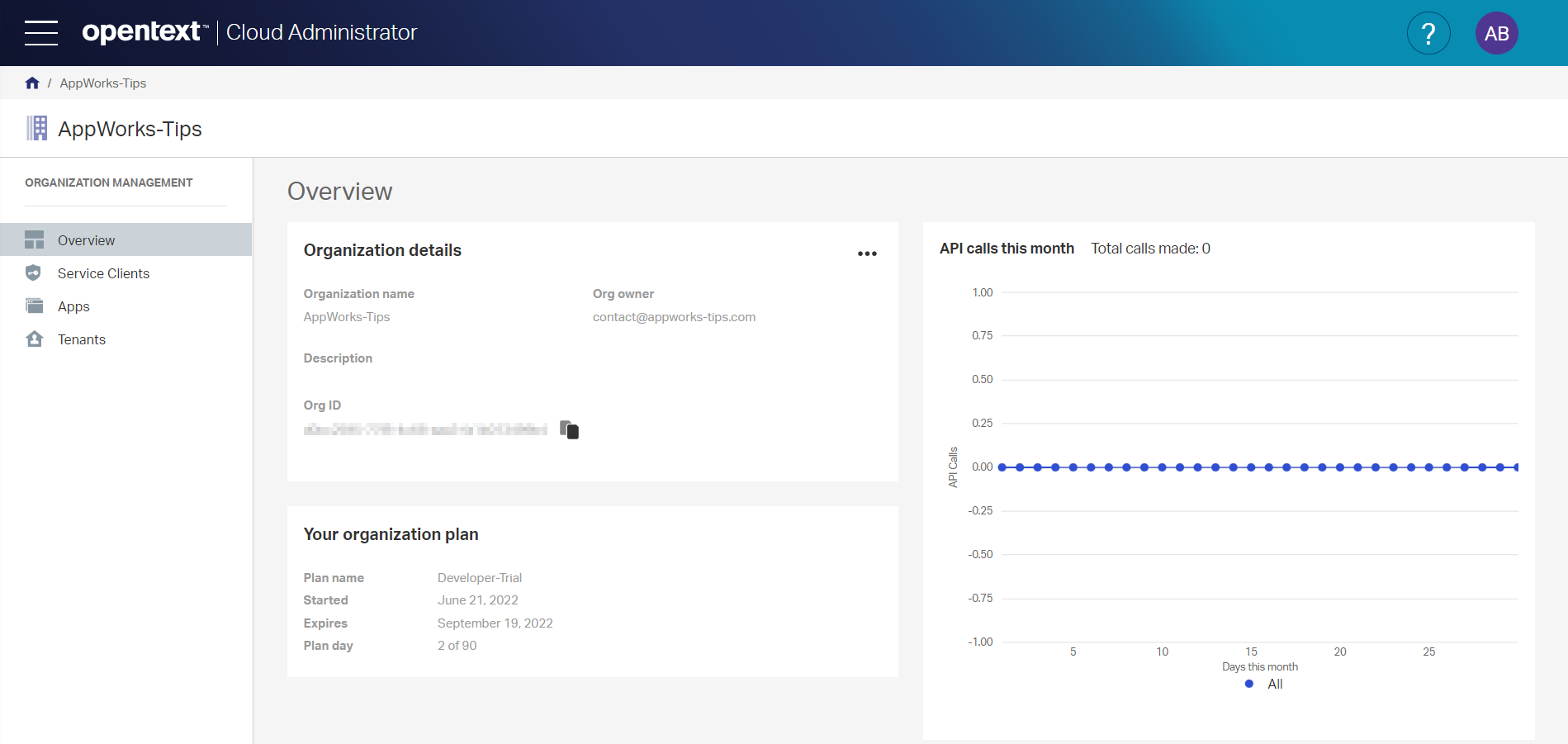Click the organization building icon by the title
1568x744 pixels.
[36, 128]
